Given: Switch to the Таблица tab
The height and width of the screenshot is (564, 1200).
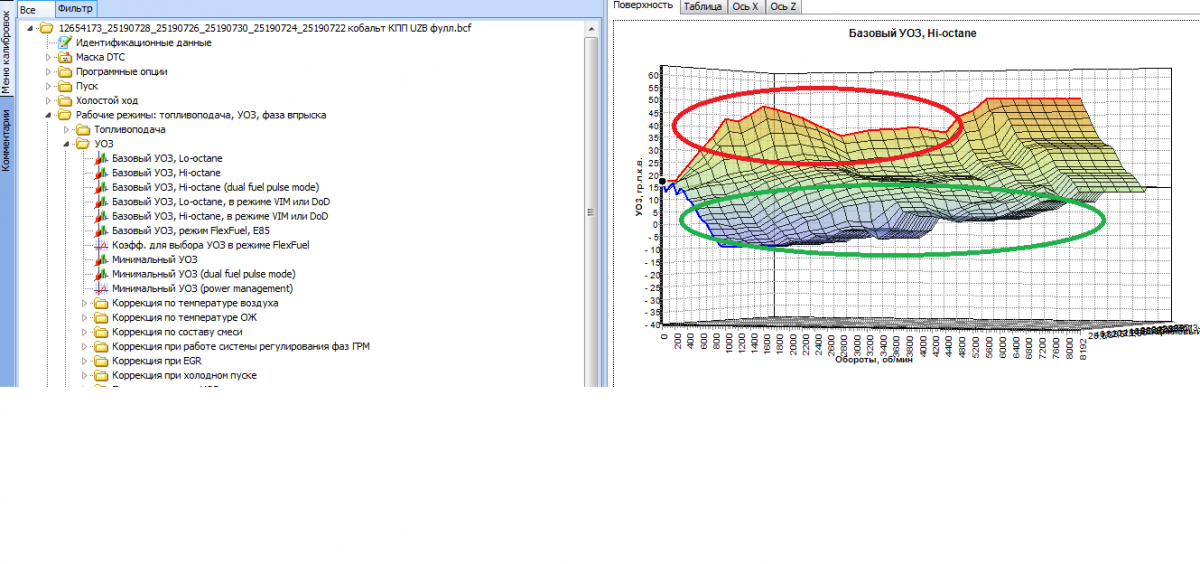Looking at the screenshot, I should pyautogui.click(x=703, y=7).
